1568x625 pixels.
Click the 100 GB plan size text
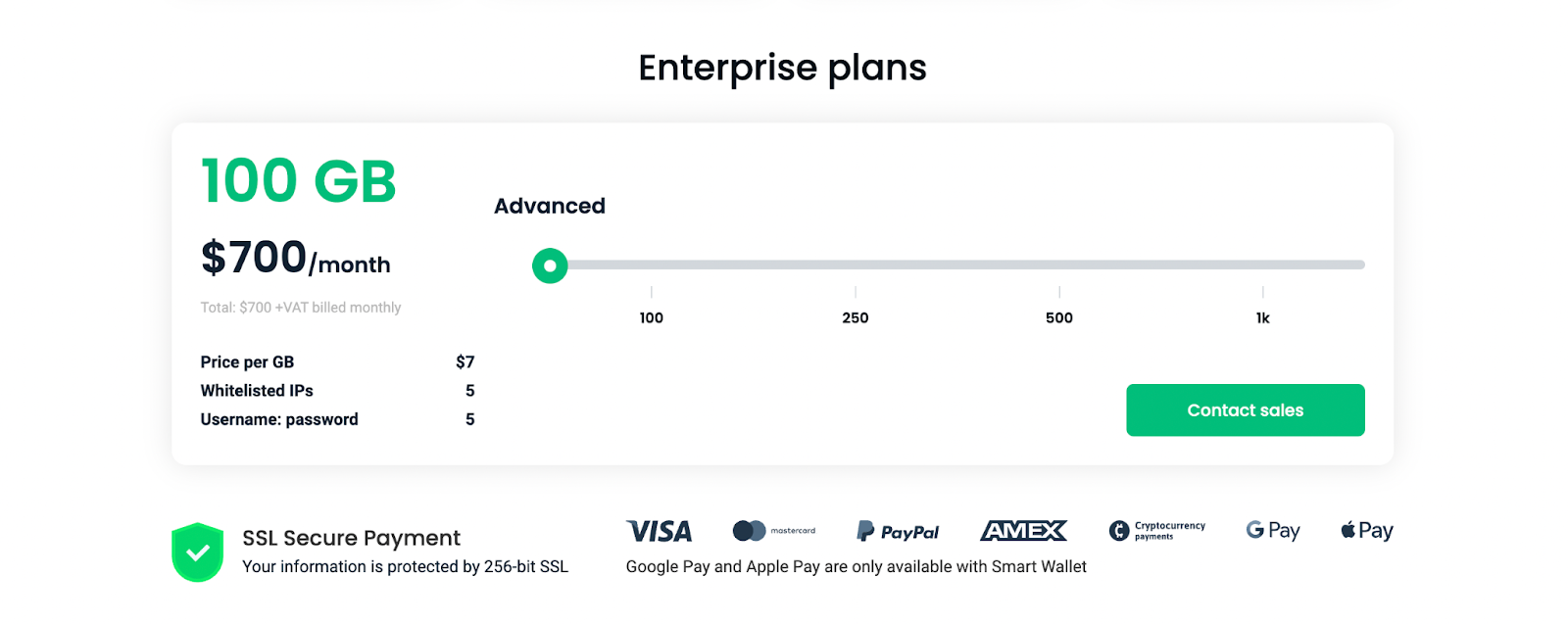[299, 181]
